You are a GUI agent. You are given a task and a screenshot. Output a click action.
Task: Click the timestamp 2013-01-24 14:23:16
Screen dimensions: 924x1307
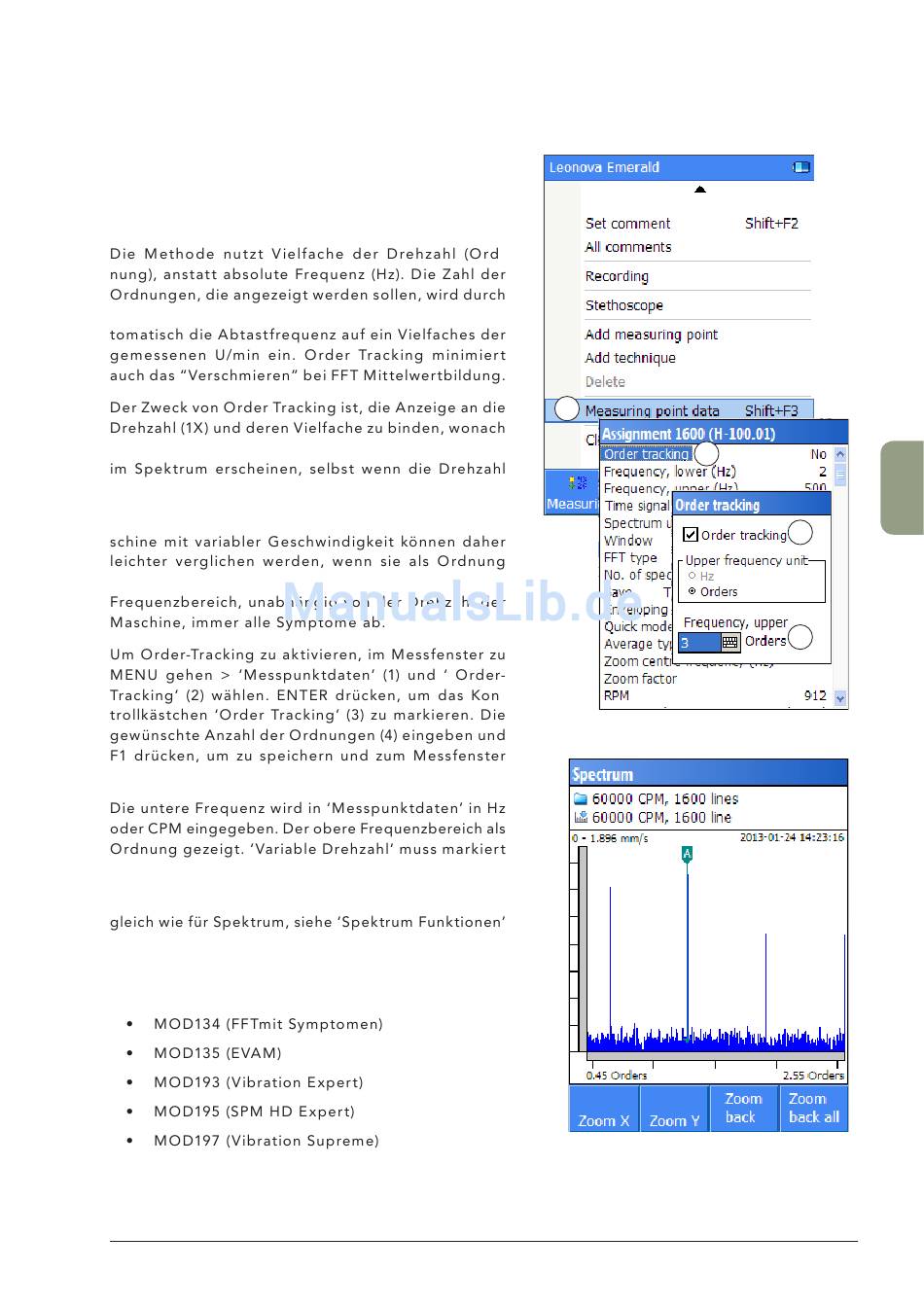792,837
